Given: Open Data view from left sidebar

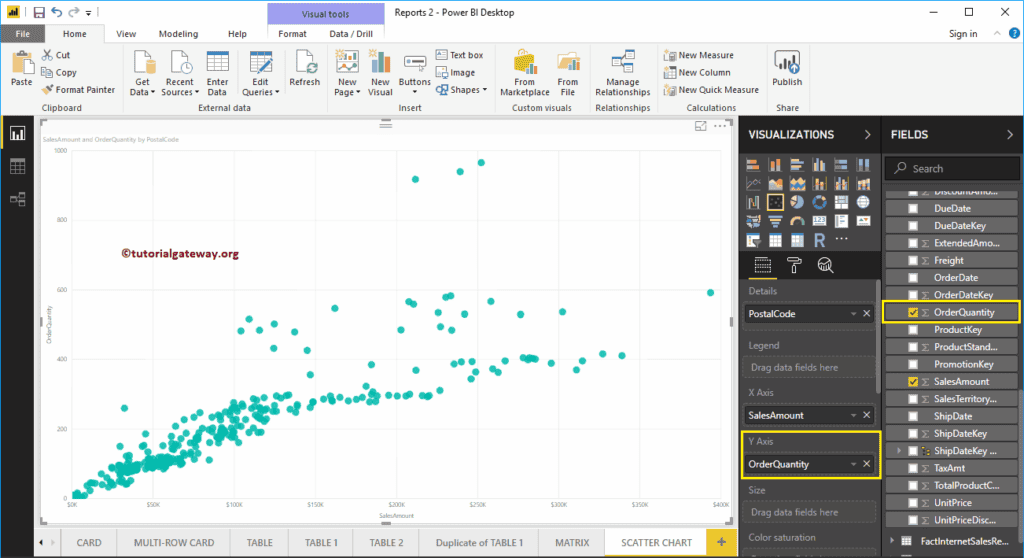Looking at the screenshot, I should coord(18,167).
